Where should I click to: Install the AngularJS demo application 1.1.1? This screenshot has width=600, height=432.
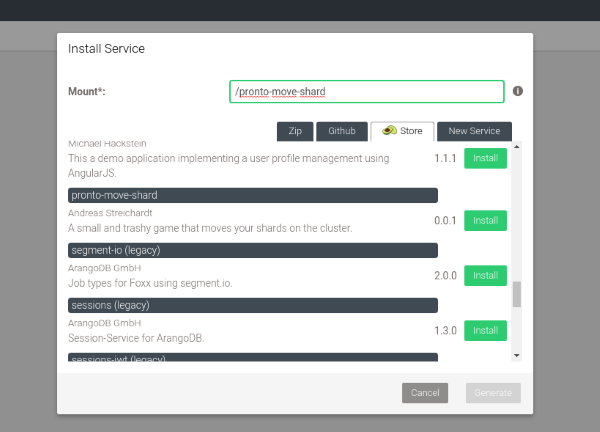[x=485, y=158]
